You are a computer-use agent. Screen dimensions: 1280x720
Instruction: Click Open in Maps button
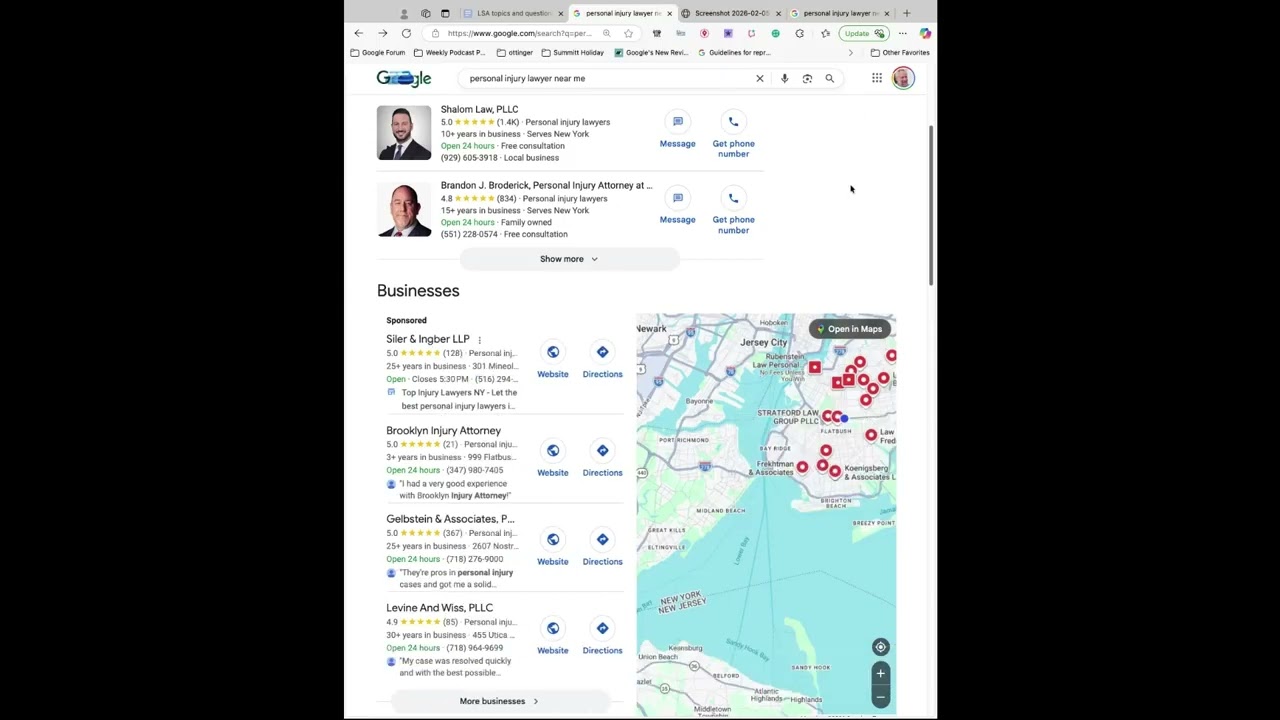[849, 329]
